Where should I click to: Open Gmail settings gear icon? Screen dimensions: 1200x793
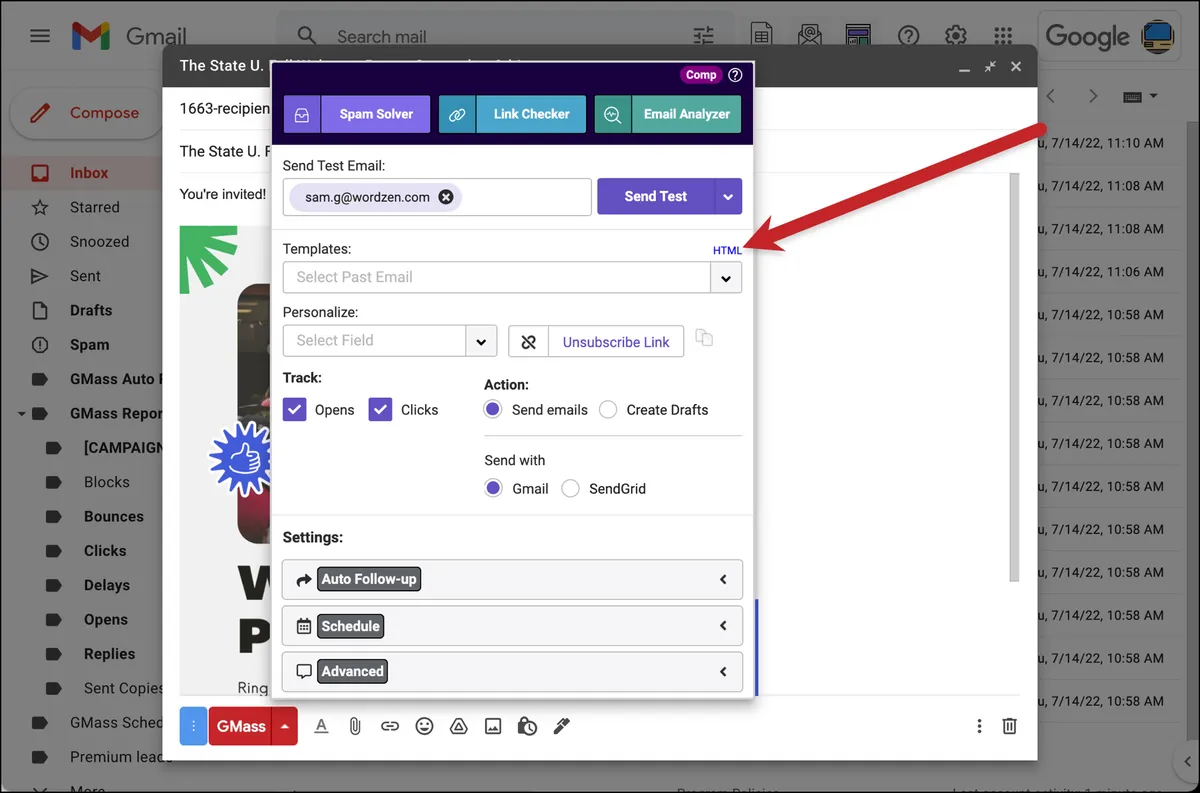point(955,36)
